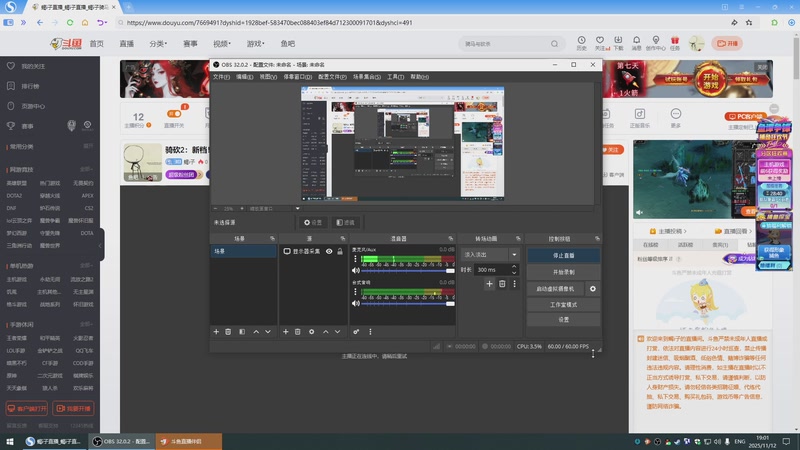800x450 pixels.
Task: Switch to OBS in Windows taskbar
Action: click(121, 441)
